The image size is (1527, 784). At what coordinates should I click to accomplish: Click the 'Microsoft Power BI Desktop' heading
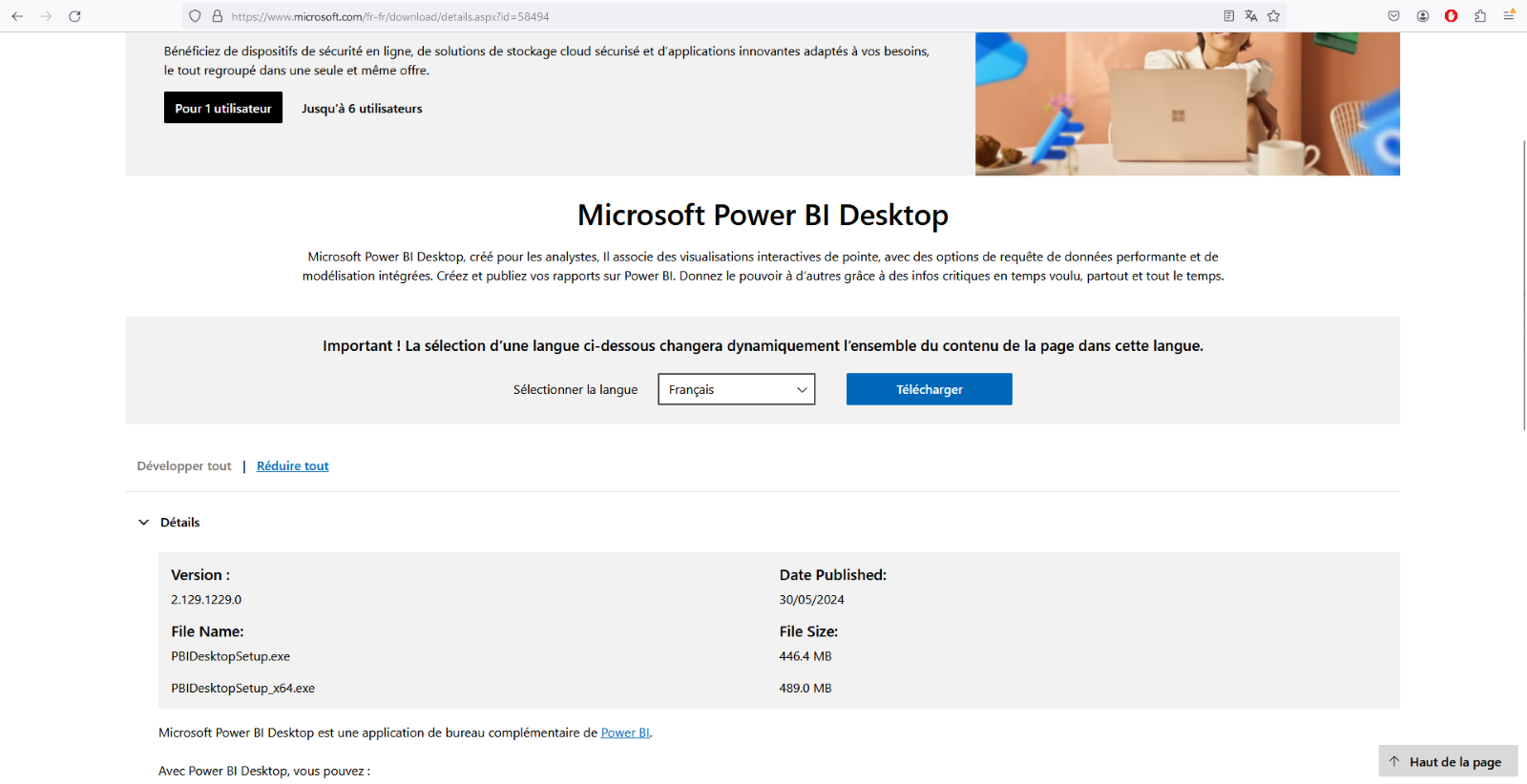[x=763, y=216]
